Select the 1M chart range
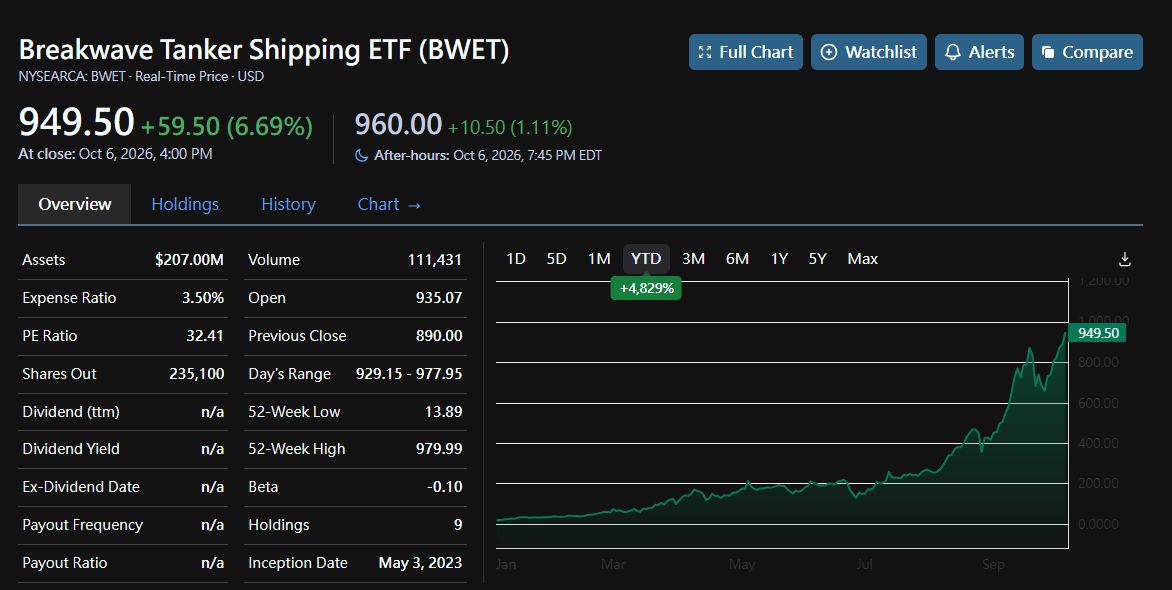The height and width of the screenshot is (590, 1172). [599, 259]
